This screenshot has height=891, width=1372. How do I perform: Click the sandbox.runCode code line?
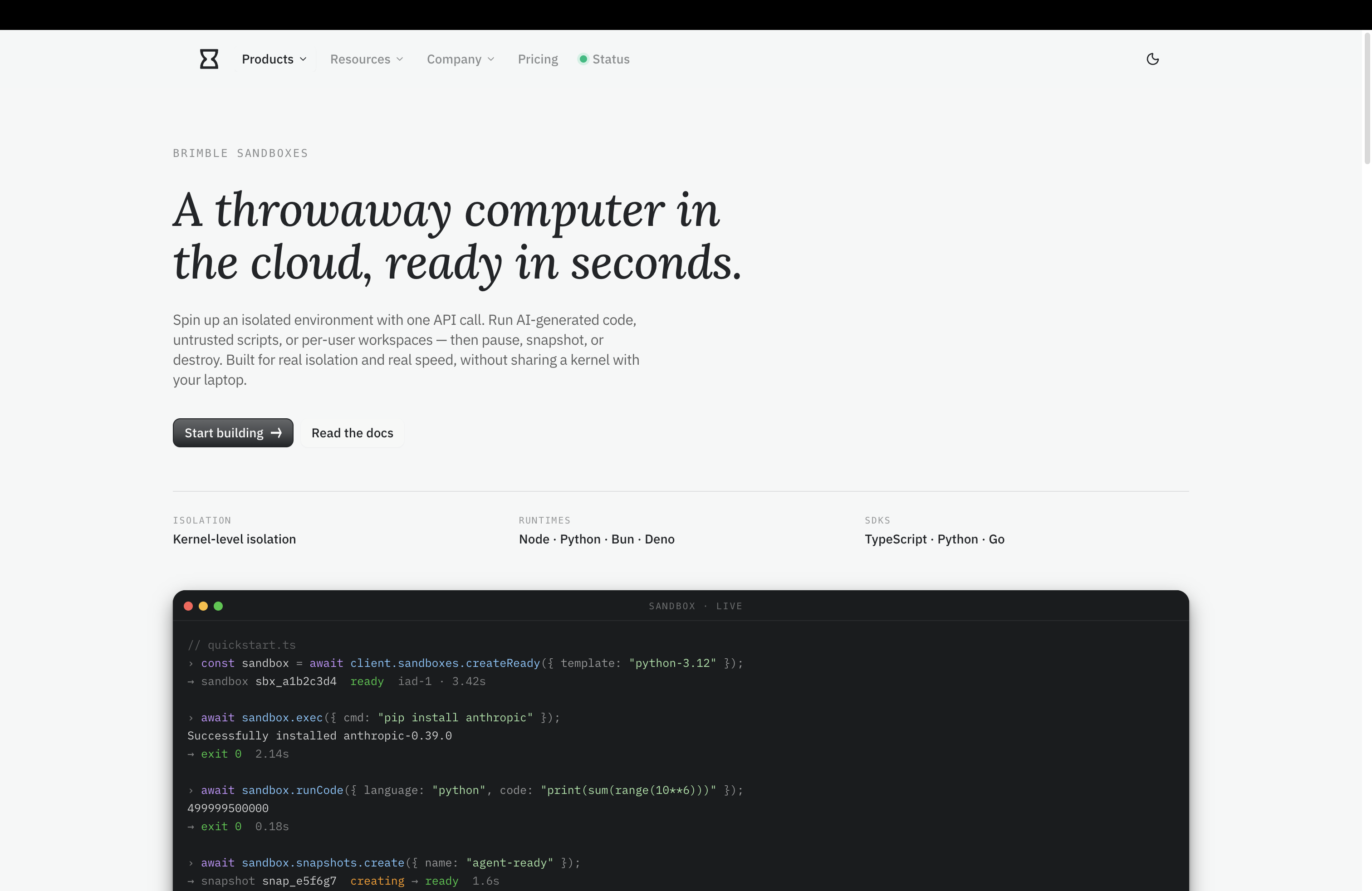pos(465,790)
